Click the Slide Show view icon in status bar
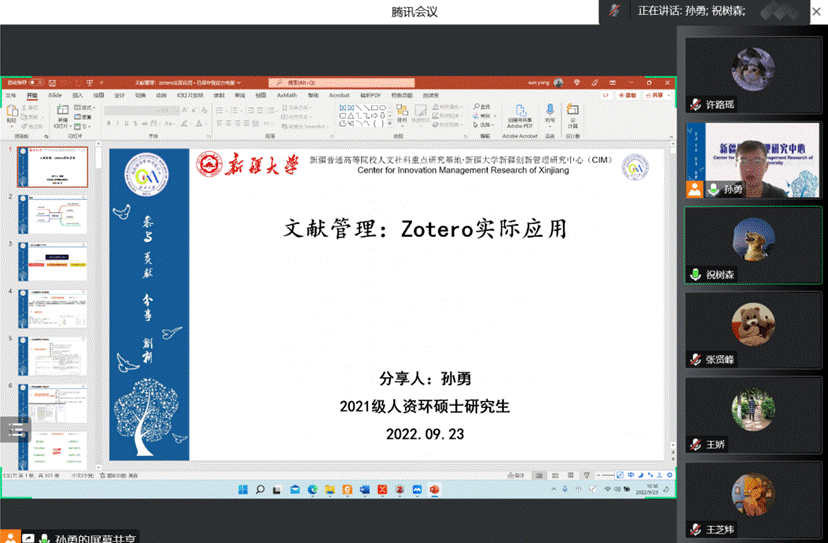828x543 pixels. (586, 475)
